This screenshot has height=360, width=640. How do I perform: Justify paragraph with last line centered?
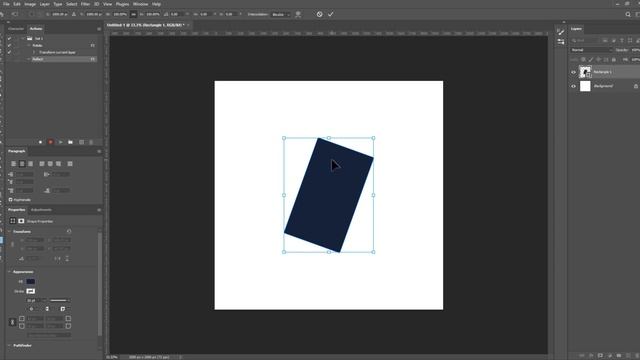pos(50,164)
